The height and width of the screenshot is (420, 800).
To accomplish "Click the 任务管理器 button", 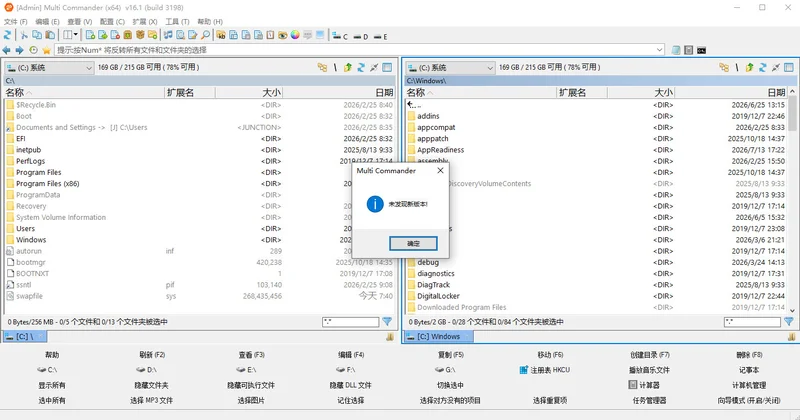I will click(x=649, y=401).
